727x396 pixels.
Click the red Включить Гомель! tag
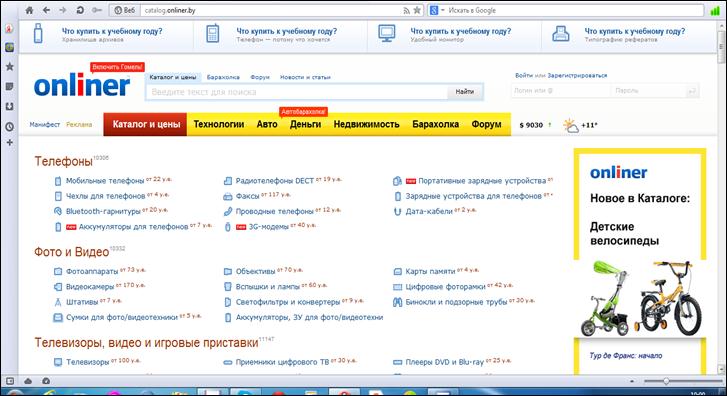click(117, 67)
